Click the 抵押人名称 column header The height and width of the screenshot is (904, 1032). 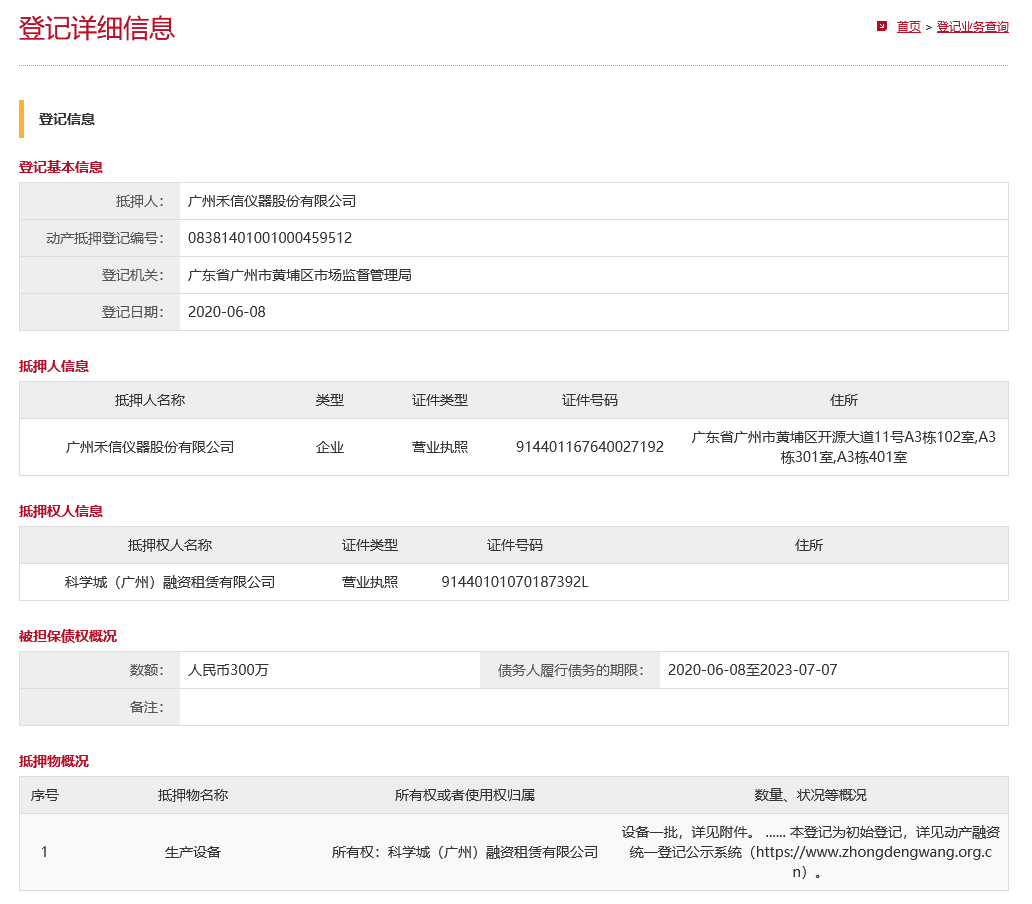(150, 400)
